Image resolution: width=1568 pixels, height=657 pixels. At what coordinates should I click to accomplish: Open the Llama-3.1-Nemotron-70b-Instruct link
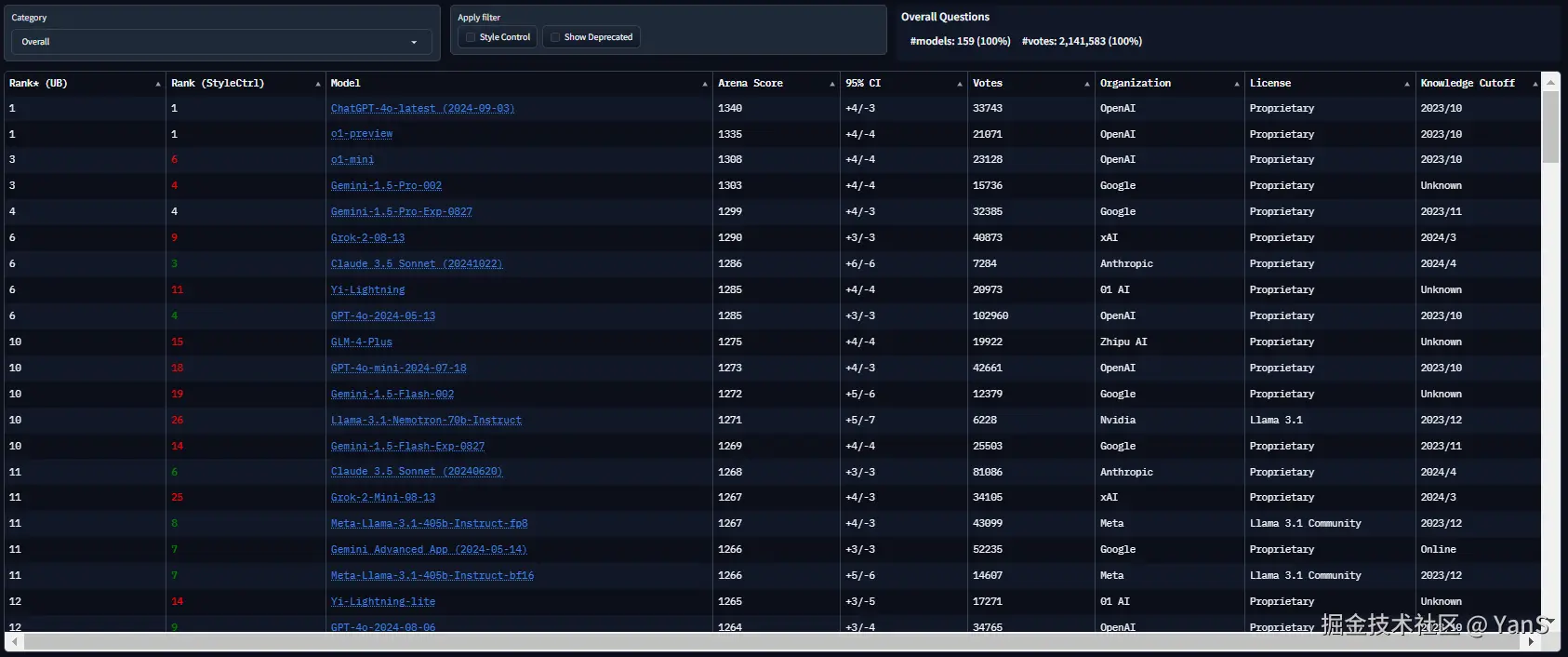426,421
